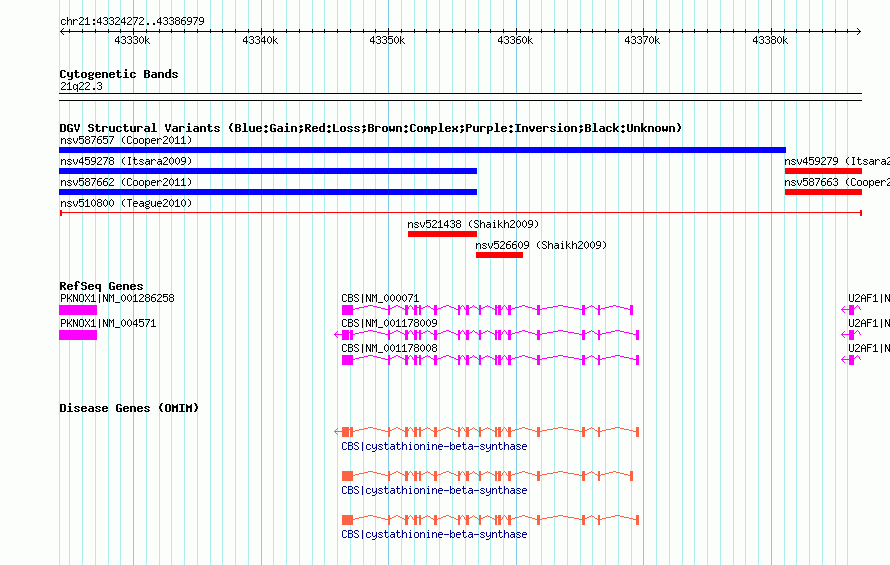This screenshot has height=565, width=890.
Task: Click the 43330k ruler tick label
Action: [x=132, y=40]
